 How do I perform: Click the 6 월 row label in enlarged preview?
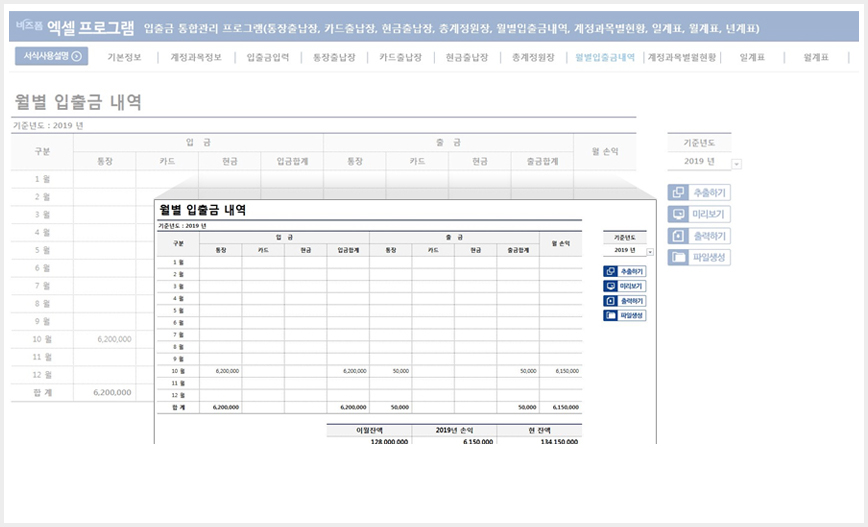point(178,323)
